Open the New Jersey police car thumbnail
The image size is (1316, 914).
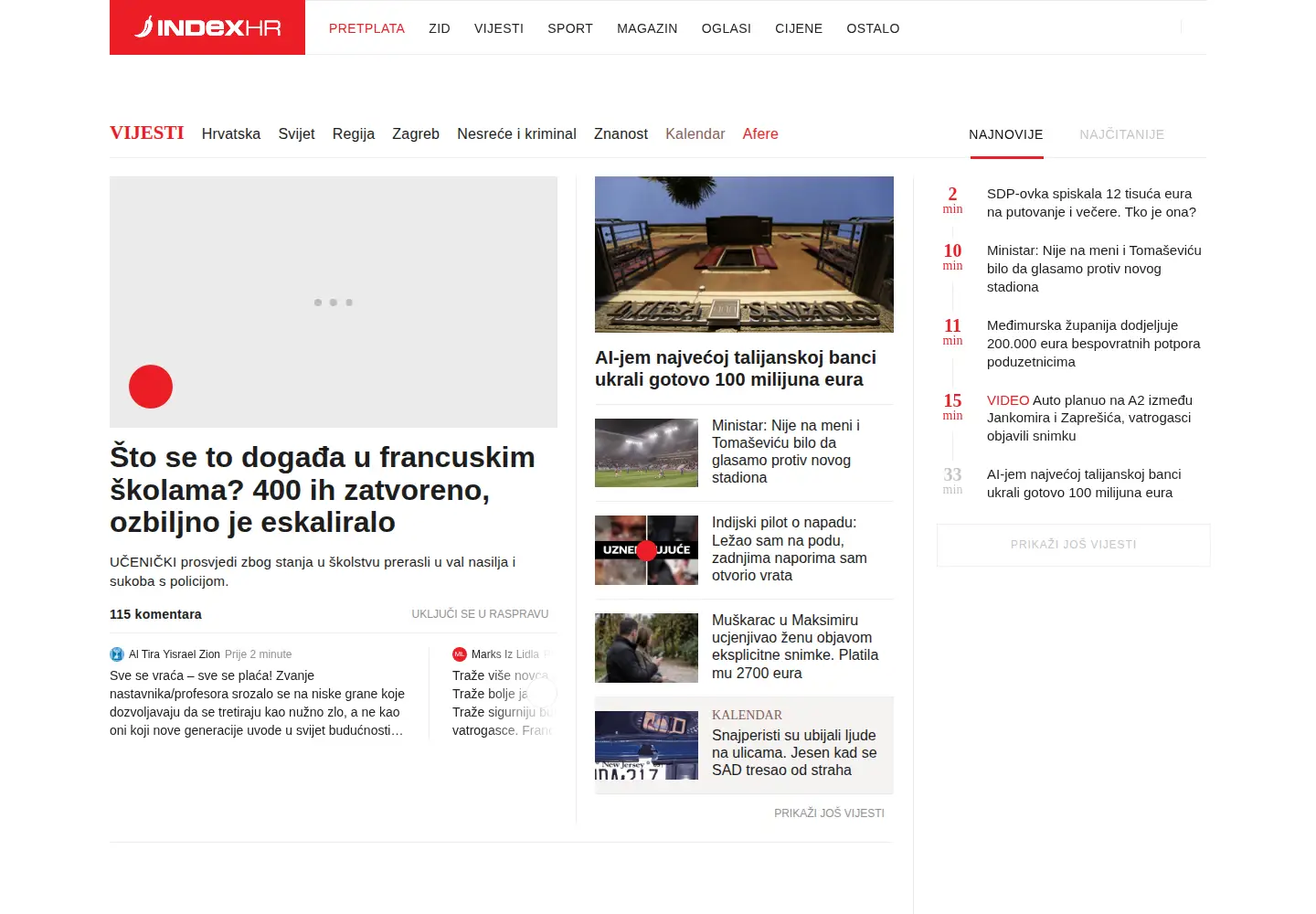[x=646, y=745]
